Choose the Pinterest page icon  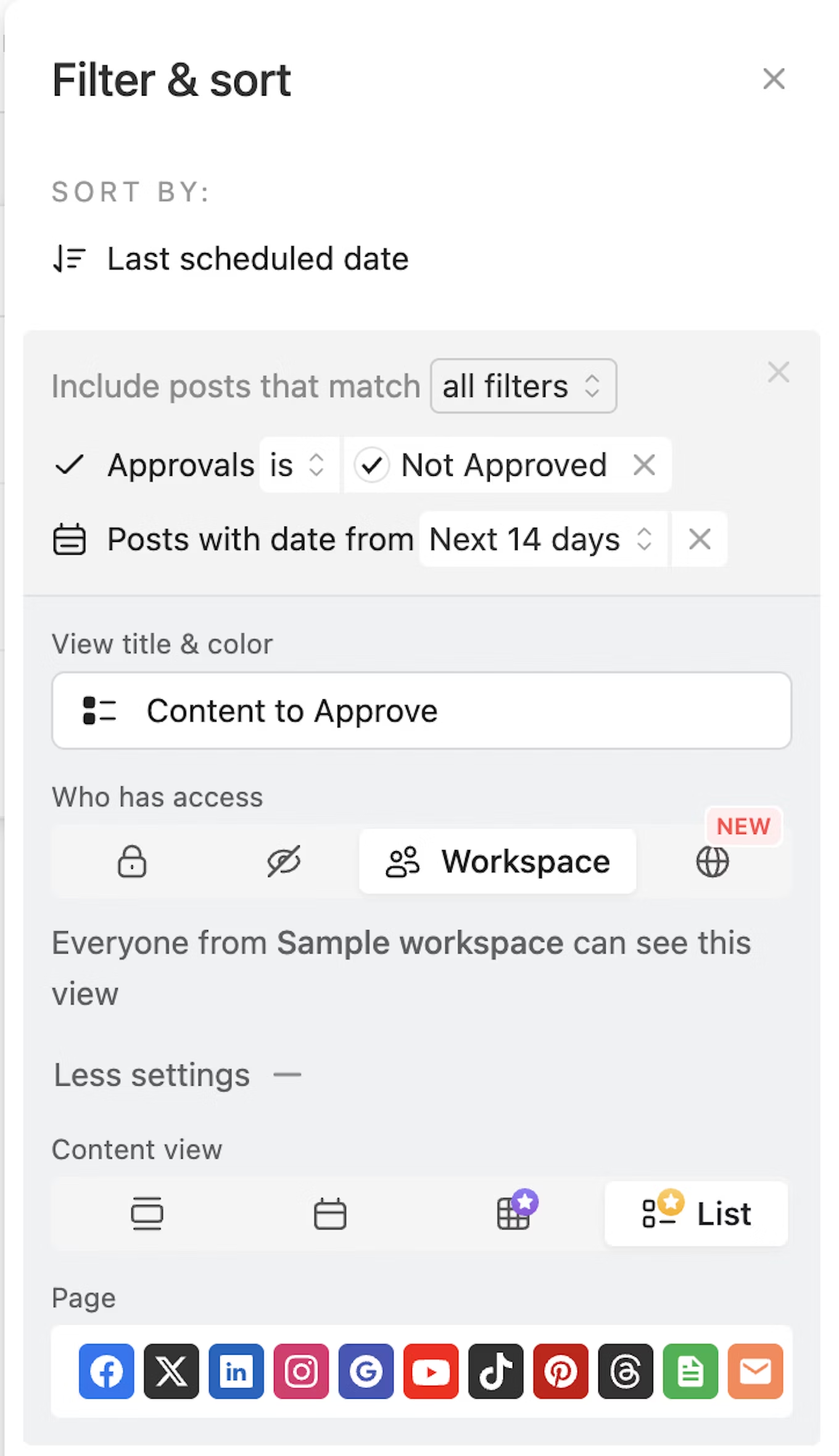[560, 1371]
